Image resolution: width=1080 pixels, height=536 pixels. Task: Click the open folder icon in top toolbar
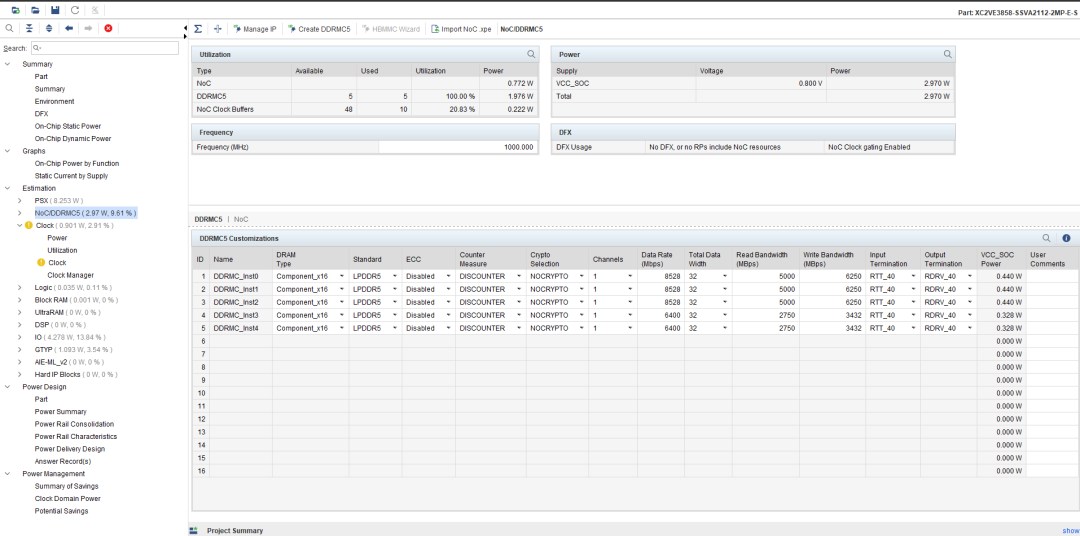[x=35, y=10]
